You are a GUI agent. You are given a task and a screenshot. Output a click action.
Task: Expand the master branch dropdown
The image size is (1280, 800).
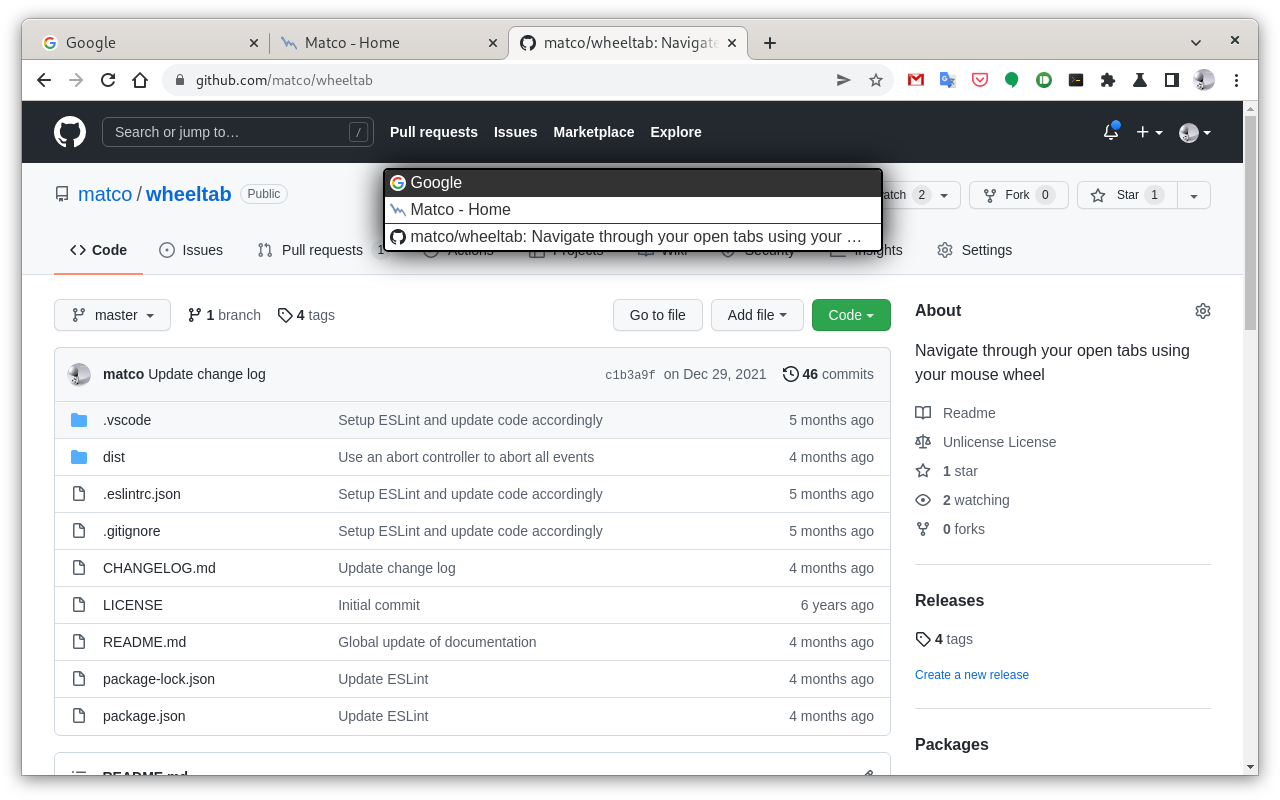click(112, 315)
